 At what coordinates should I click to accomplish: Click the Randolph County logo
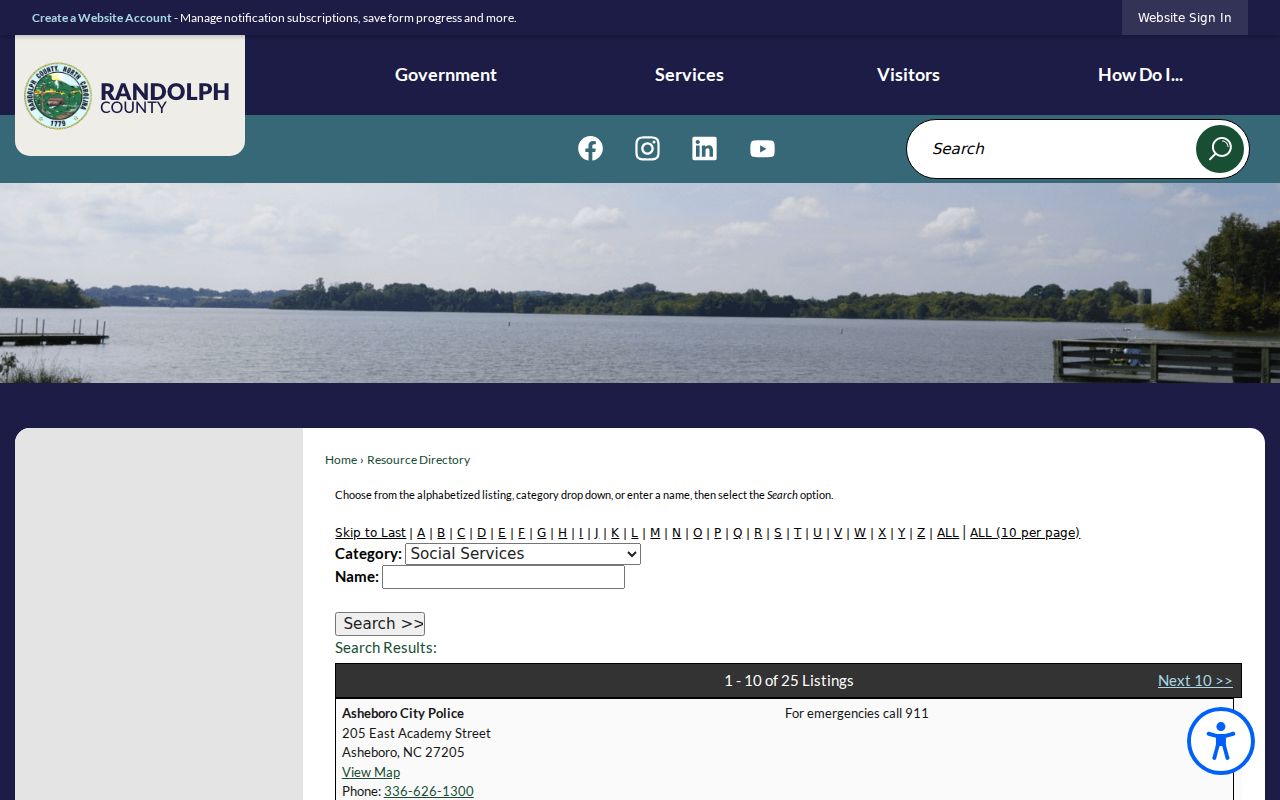pos(130,95)
